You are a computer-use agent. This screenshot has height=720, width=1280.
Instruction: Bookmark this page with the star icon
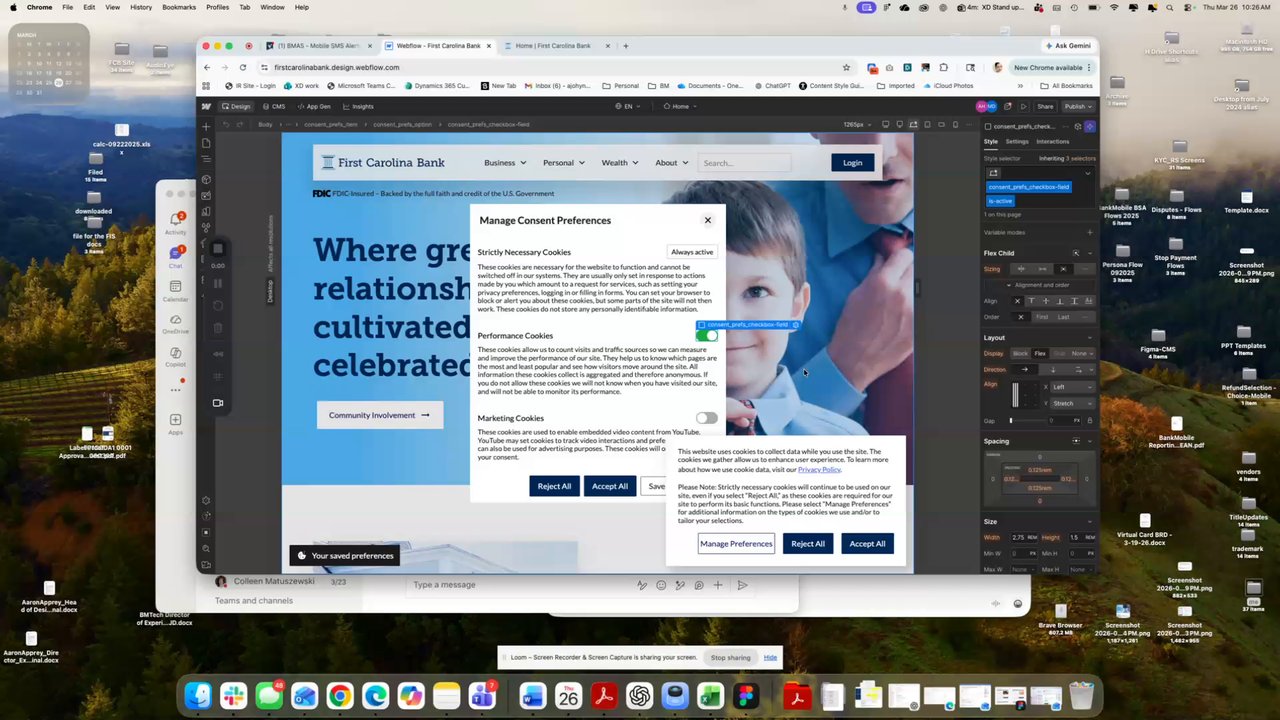(x=846, y=67)
